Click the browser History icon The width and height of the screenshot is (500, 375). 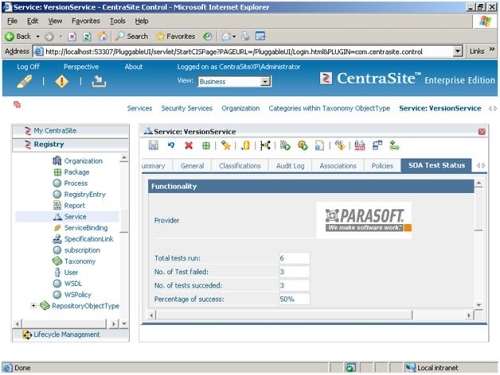tap(208, 36)
